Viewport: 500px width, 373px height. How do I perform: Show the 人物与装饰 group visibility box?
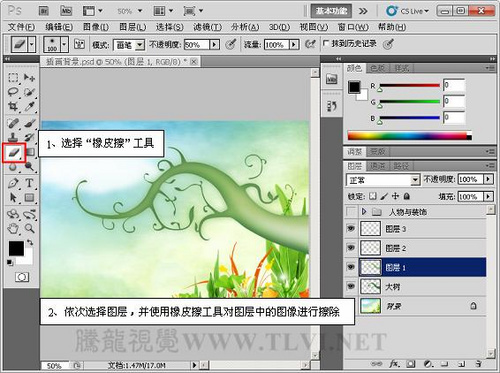(x=351, y=211)
